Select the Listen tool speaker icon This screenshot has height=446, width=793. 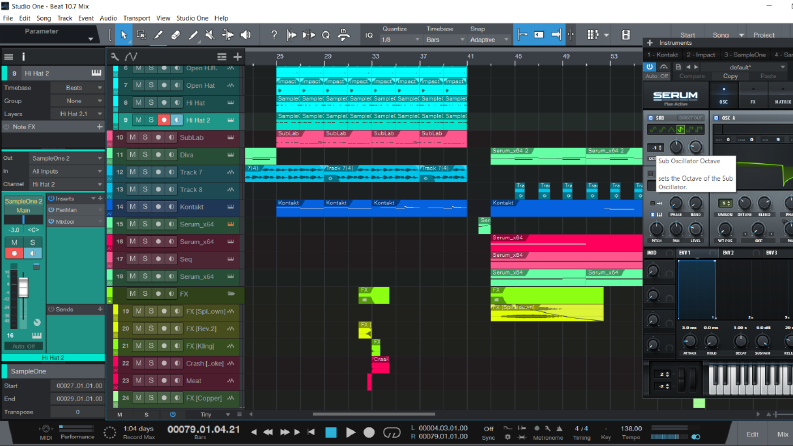coord(246,35)
